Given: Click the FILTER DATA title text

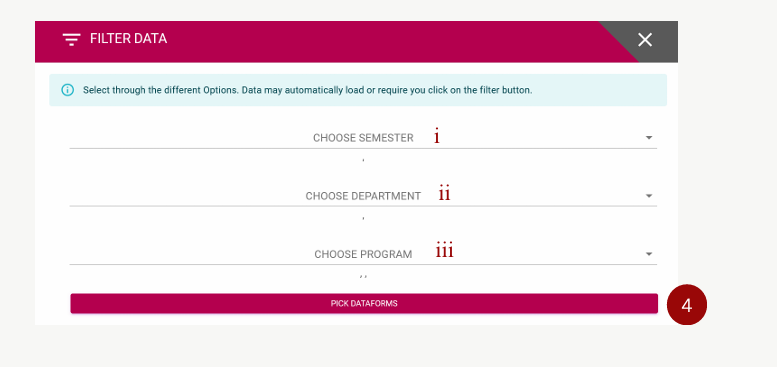Looking at the screenshot, I should (x=128, y=39).
